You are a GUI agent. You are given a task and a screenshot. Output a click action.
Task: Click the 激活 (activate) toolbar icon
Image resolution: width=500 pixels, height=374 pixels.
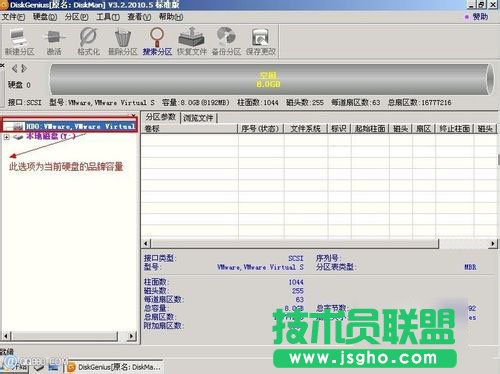pyautogui.click(x=54, y=42)
